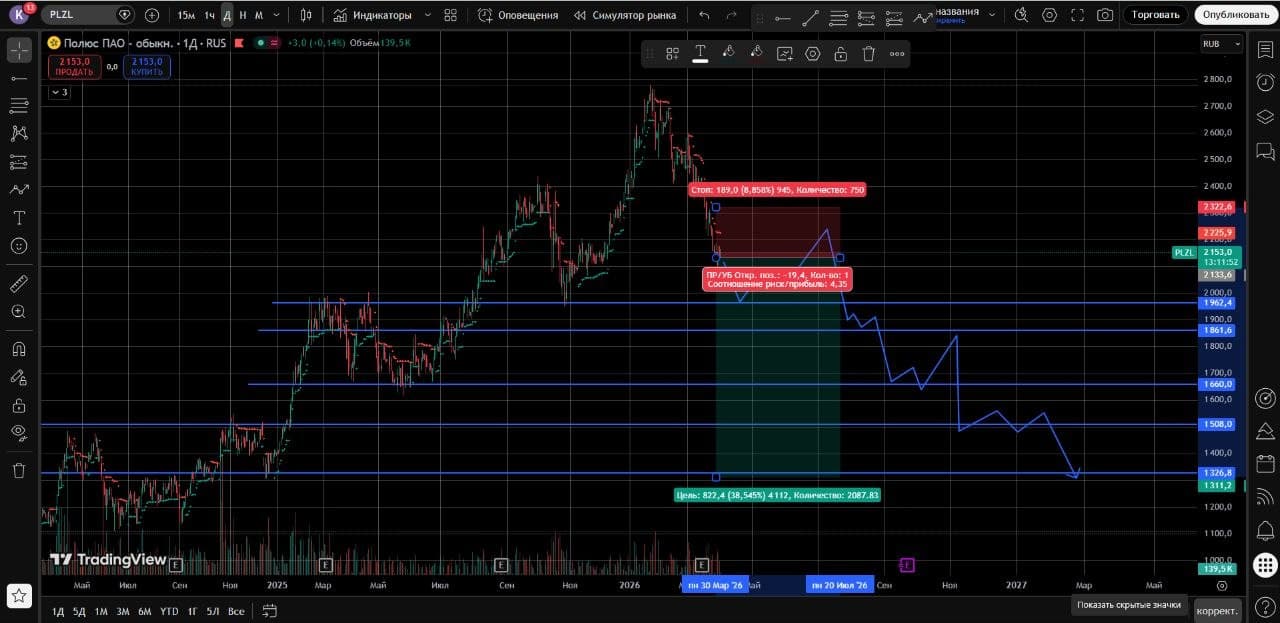The width and height of the screenshot is (1280, 623).
Task: Expand the time interval dropdown arrow
Action: (x=277, y=15)
